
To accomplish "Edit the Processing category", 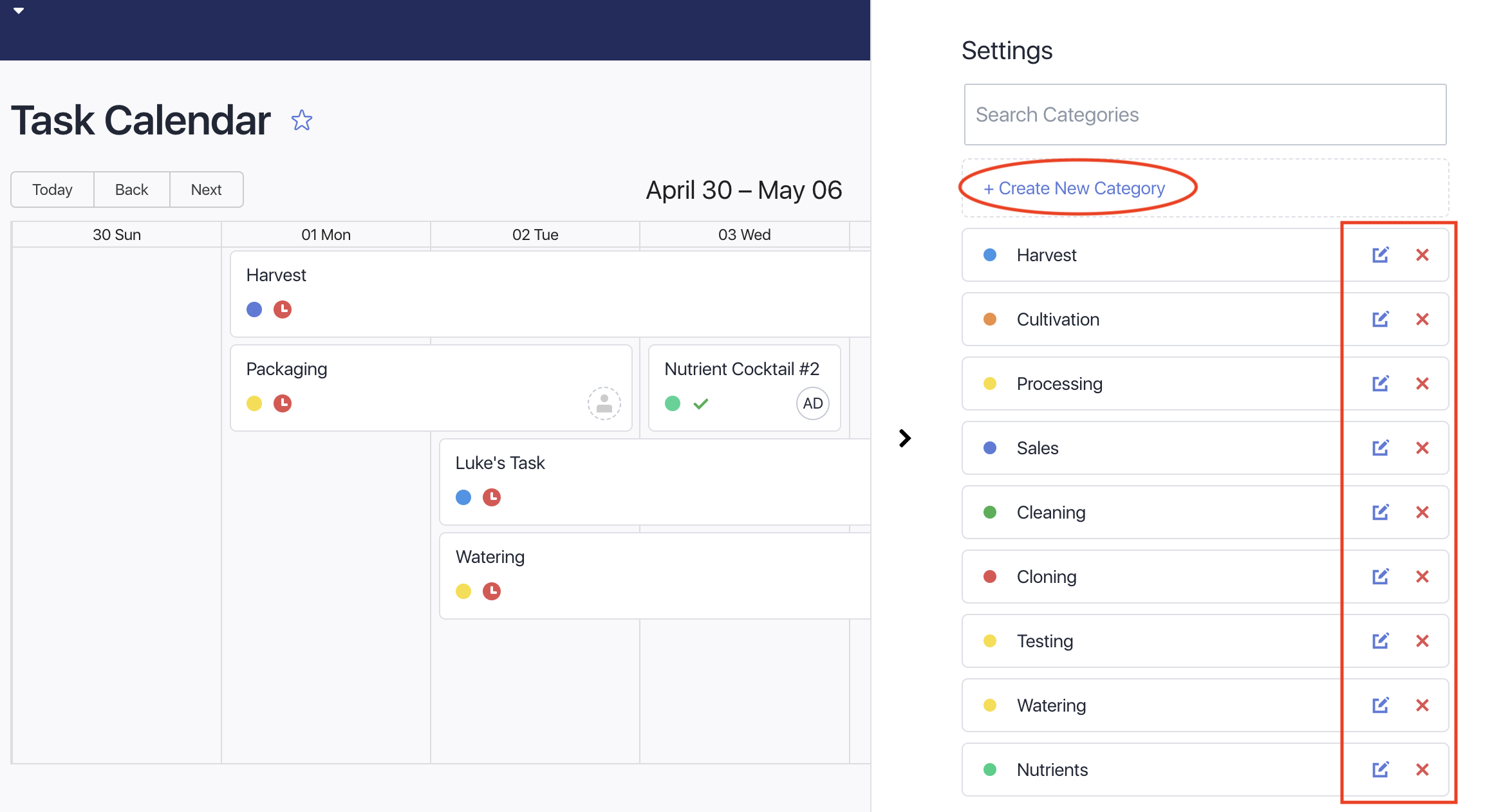I will (1380, 383).
